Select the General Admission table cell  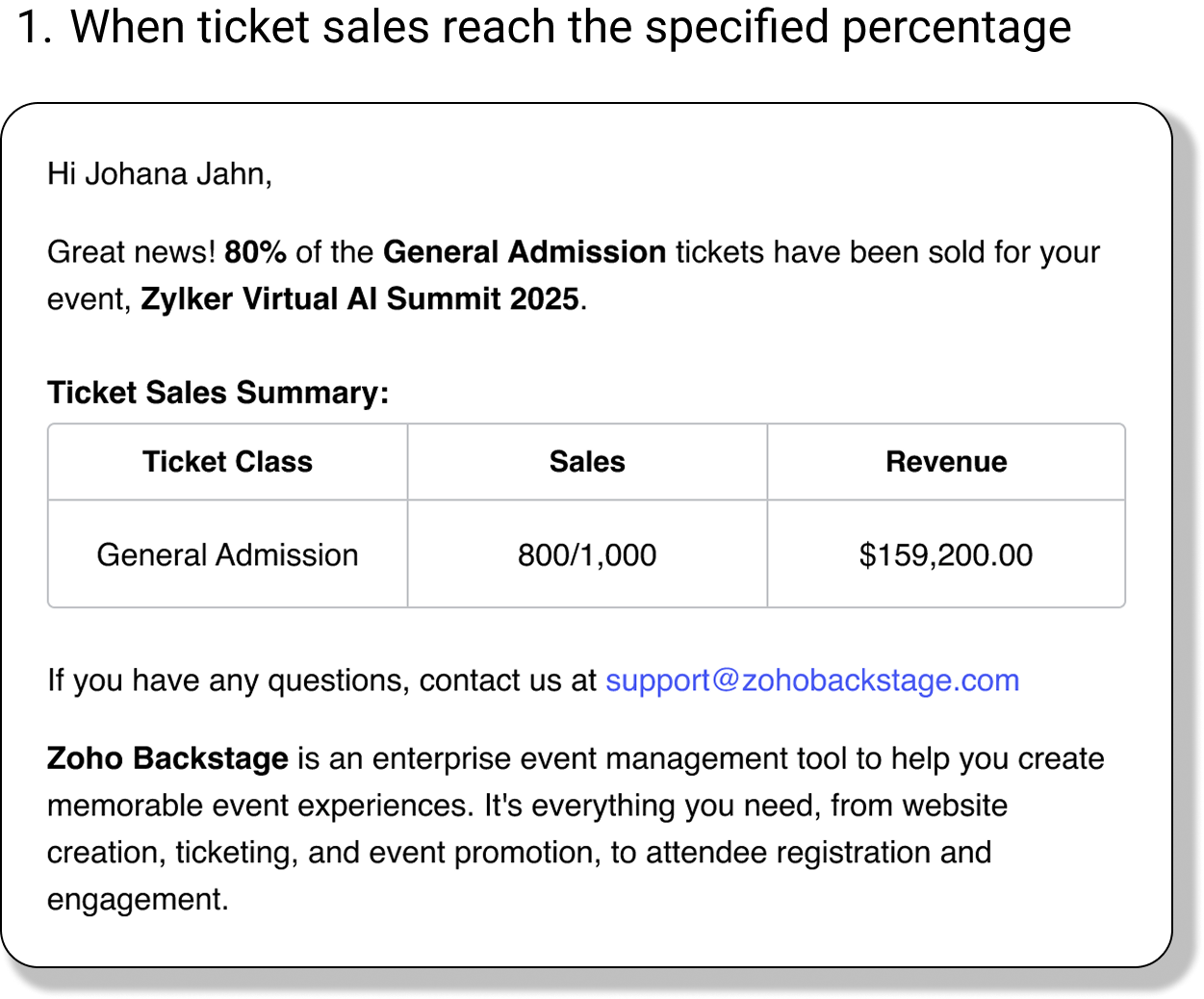pyautogui.click(x=227, y=555)
